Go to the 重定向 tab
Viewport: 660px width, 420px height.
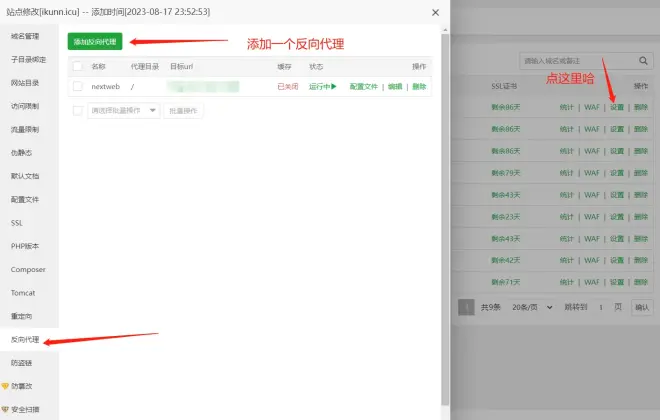point(21,316)
